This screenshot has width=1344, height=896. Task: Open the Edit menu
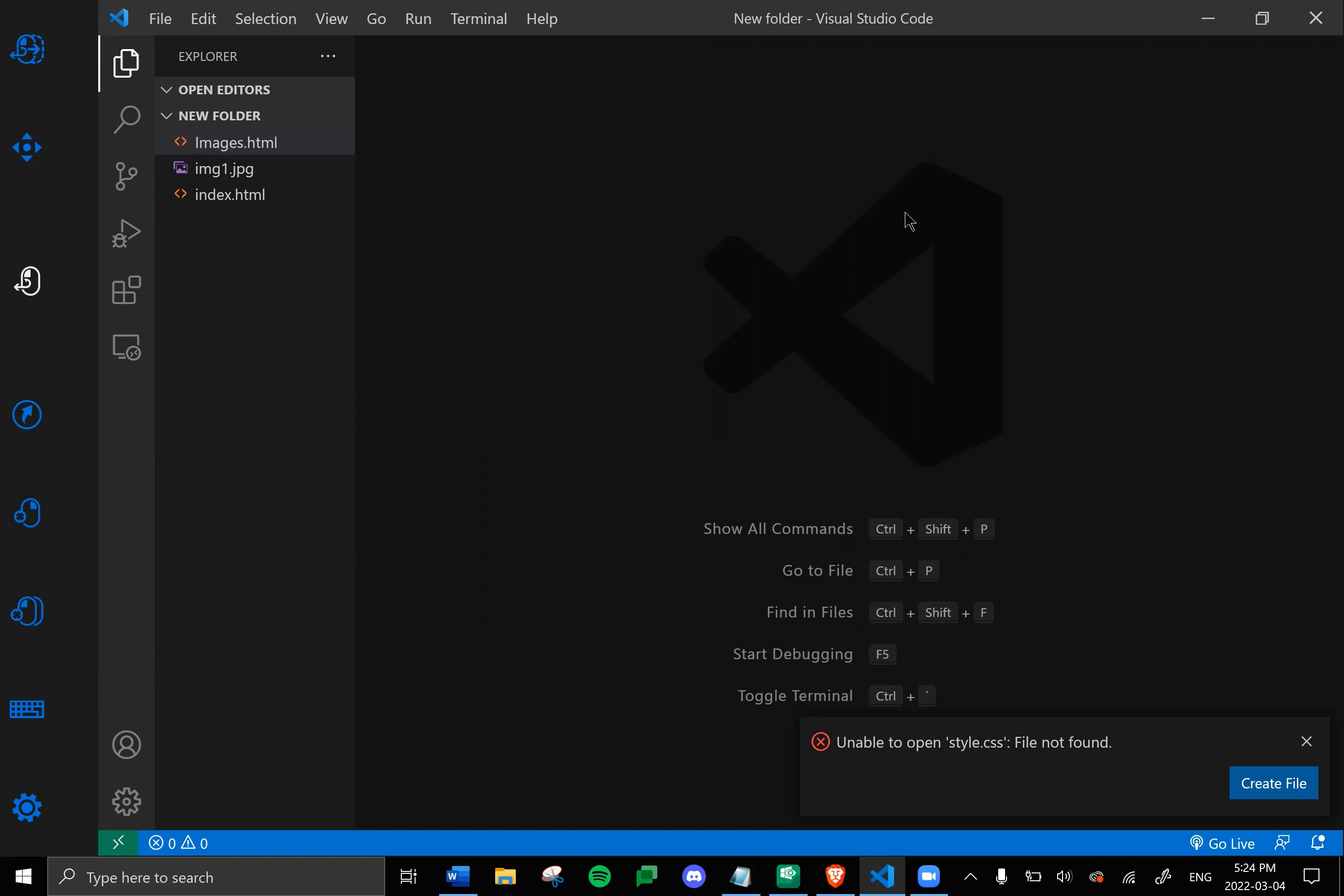(203, 18)
